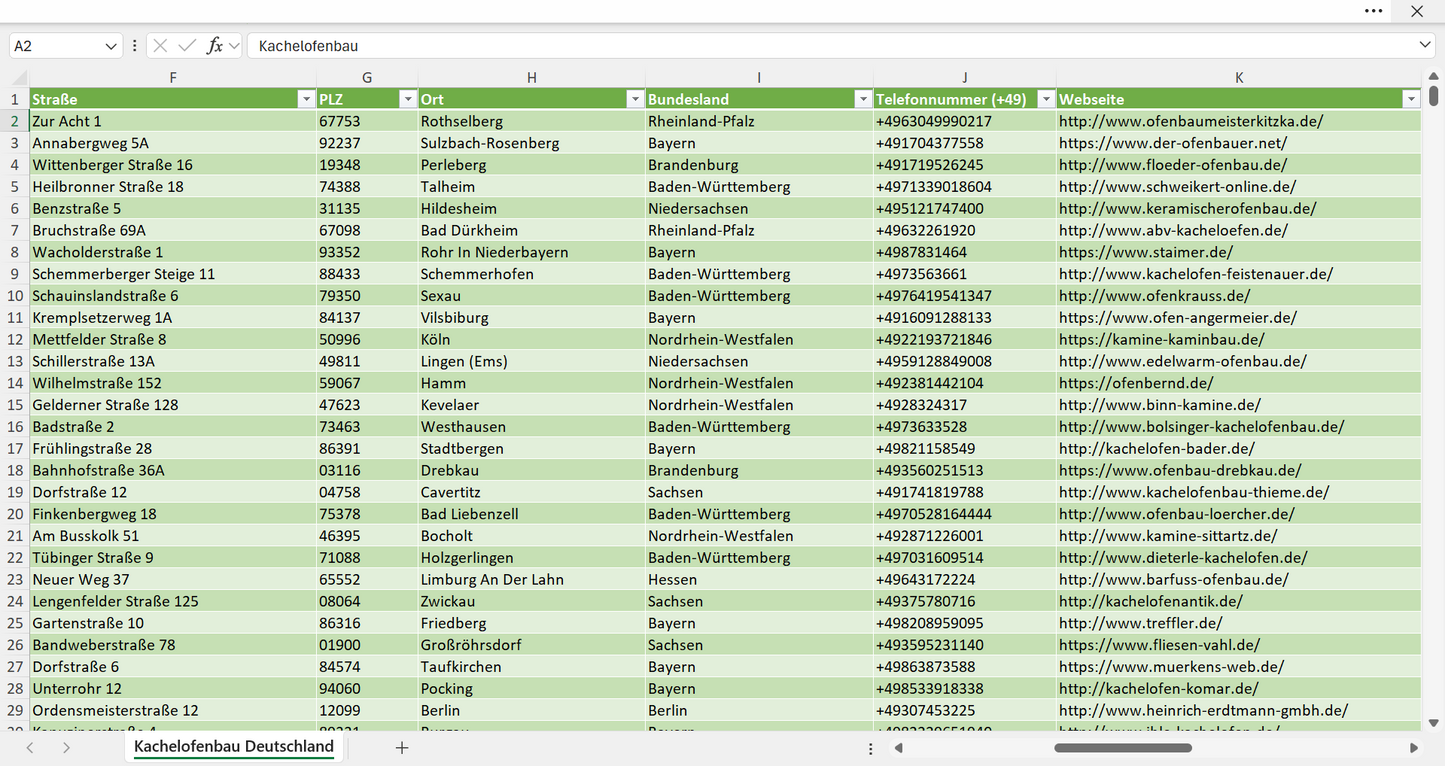1445x766 pixels.
Task: Click the select all corner triangle
Action: (x=20, y=78)
